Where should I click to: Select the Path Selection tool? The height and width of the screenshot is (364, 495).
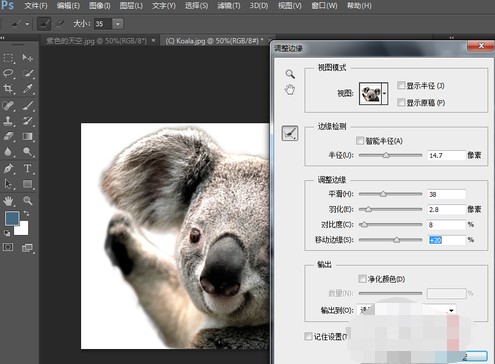[8, 184]
